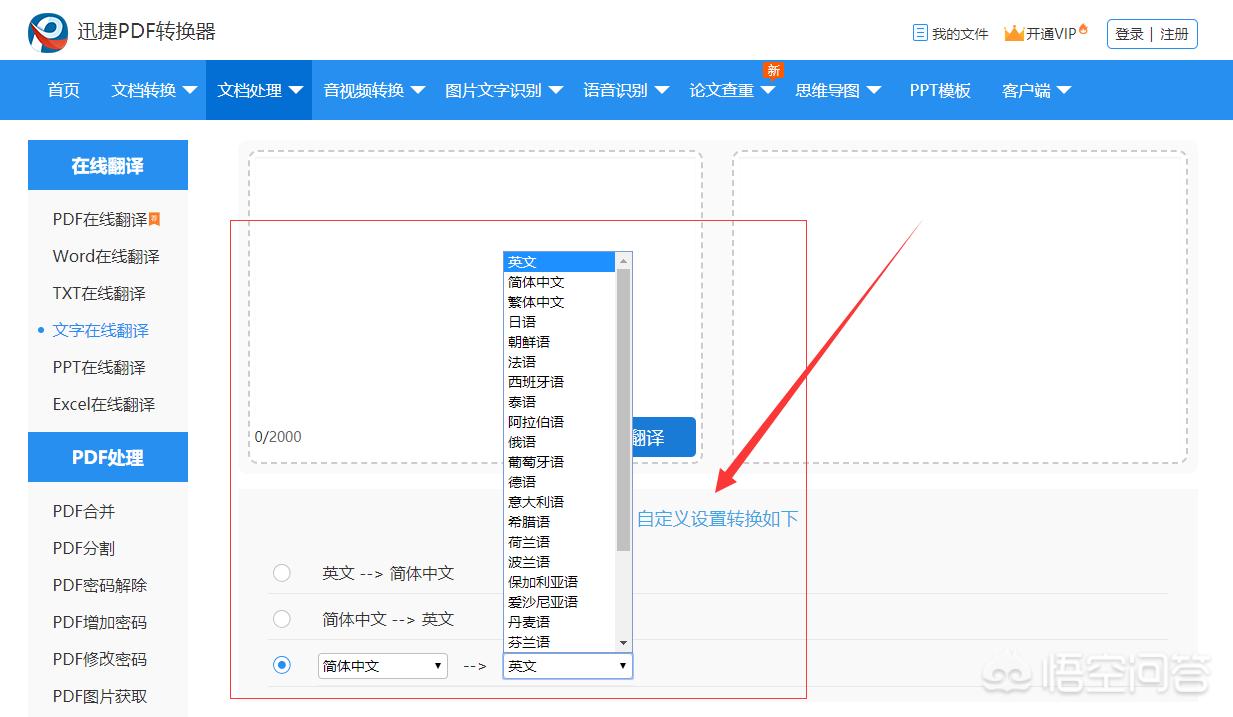Click the bookmark icon beside PDF在线翻译

point(154,219)
